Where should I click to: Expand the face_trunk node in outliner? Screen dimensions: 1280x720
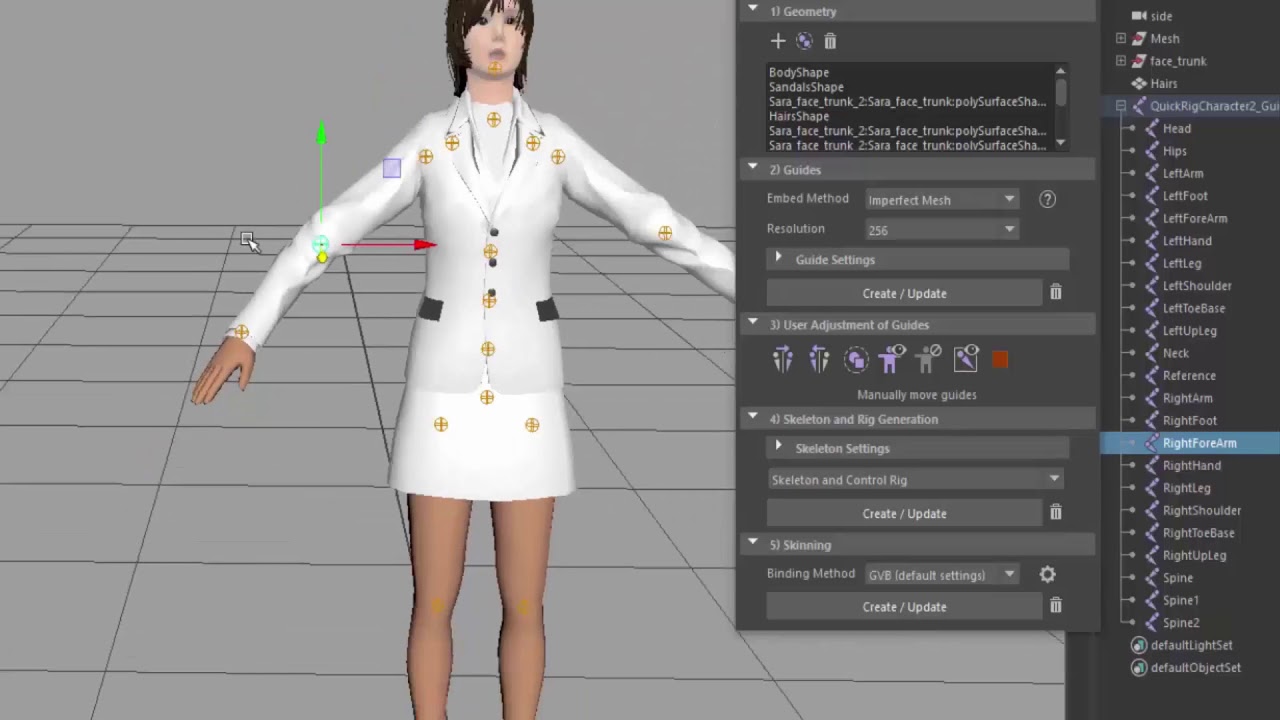pyautogui.click(x=1121, y=61)
